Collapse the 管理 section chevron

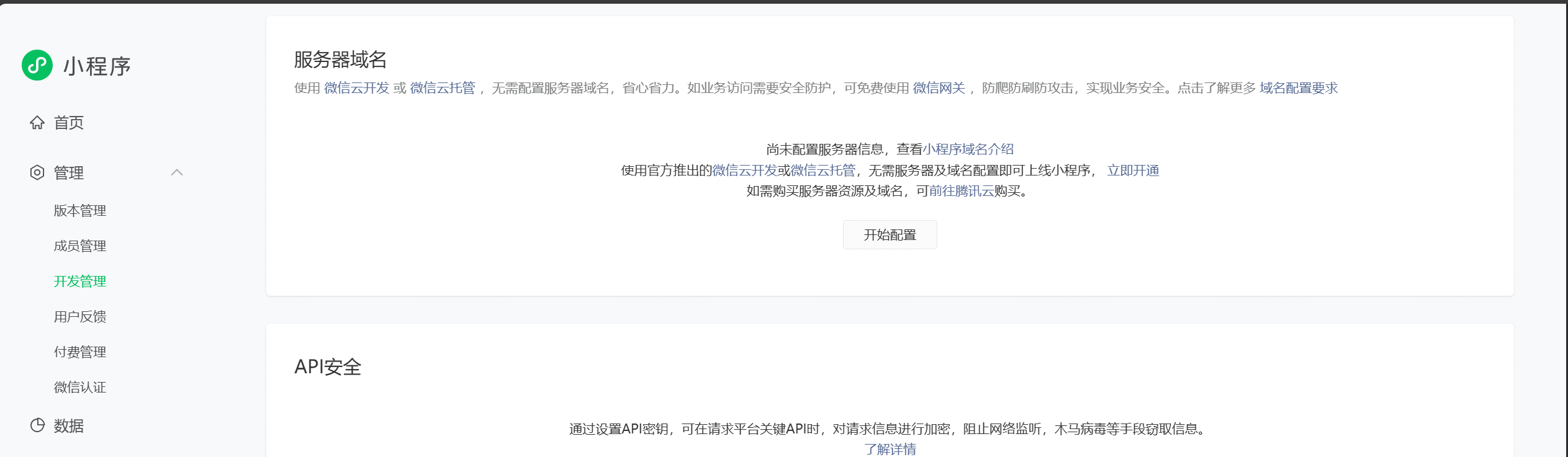coord(177,172)
